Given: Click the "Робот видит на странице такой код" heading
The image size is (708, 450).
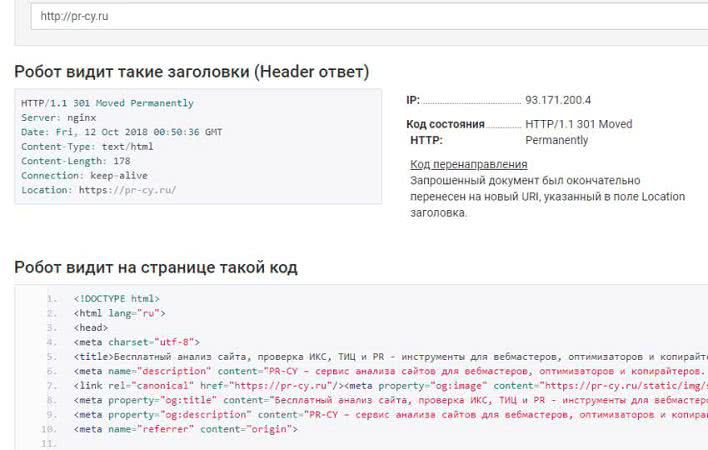Looking at the screenshot, I should coord(155,268).
